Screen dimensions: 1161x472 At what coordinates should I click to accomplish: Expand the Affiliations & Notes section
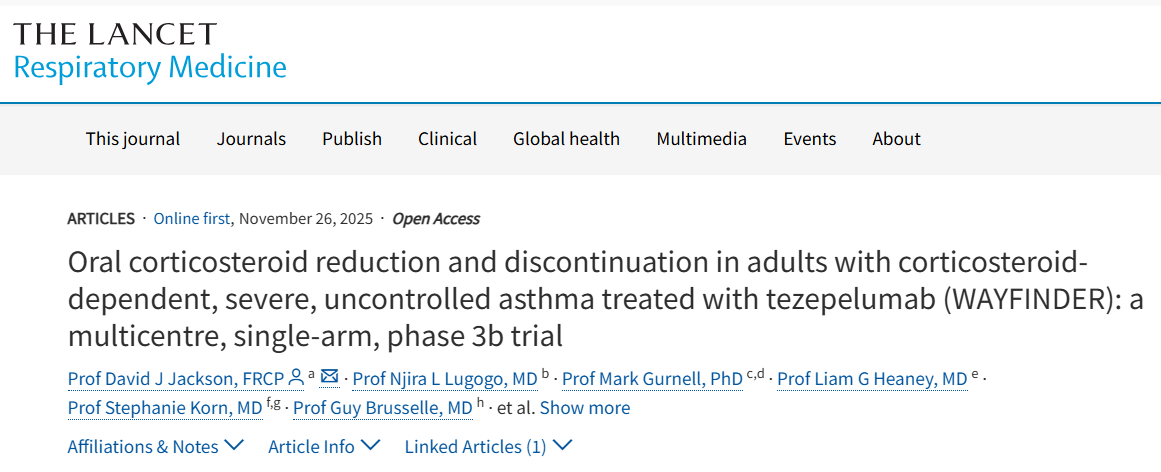155,446
